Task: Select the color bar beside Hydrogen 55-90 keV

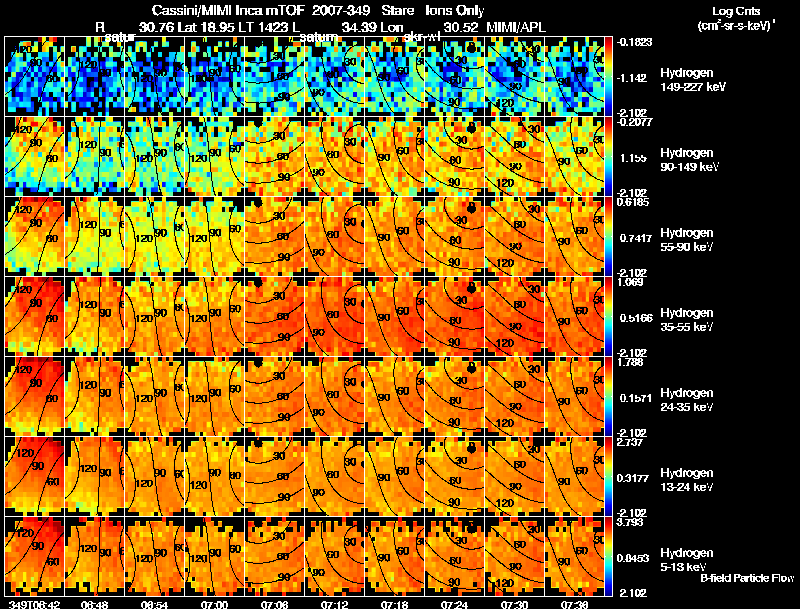Action: pyautogui.click(x=608, y=237)
